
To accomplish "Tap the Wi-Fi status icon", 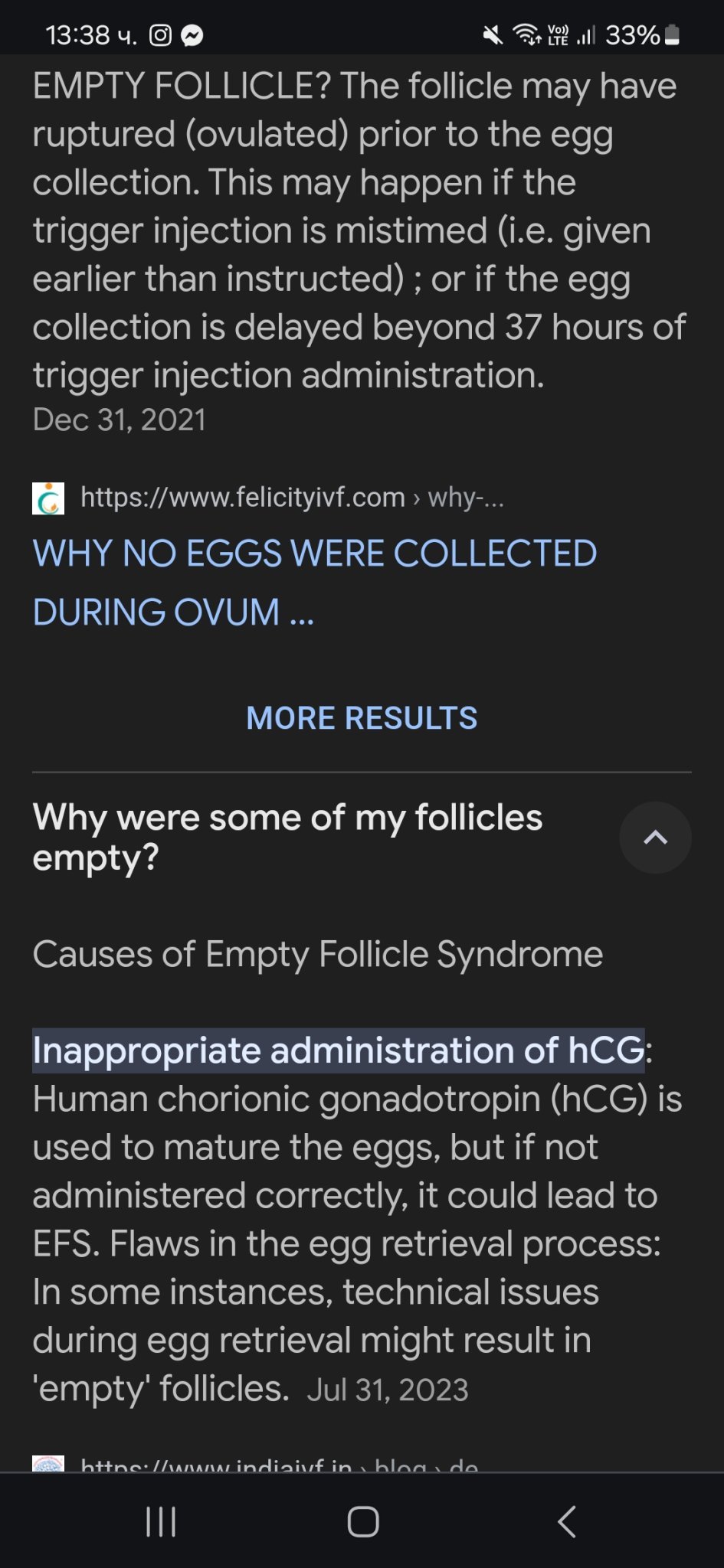I will (526, 35).
